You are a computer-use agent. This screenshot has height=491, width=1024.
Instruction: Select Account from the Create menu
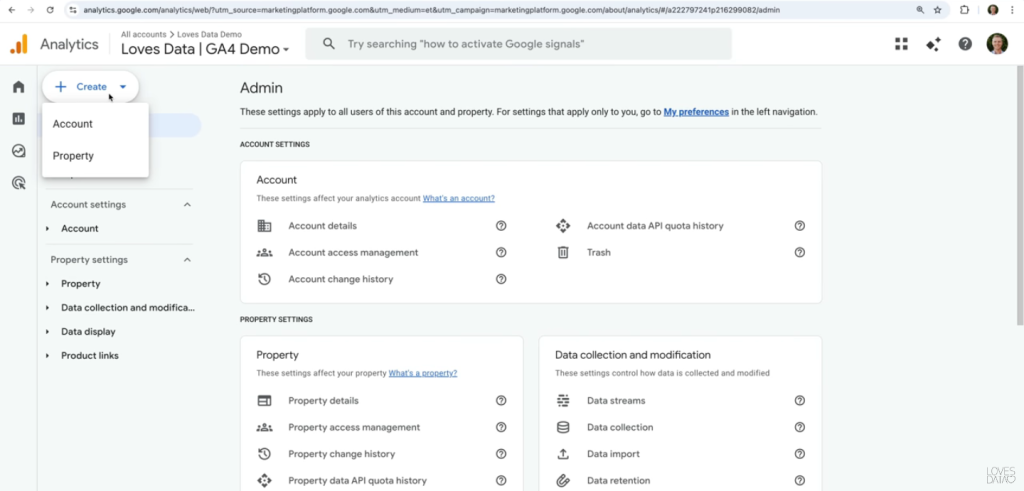pyautogui.click(x=95, y=124)
